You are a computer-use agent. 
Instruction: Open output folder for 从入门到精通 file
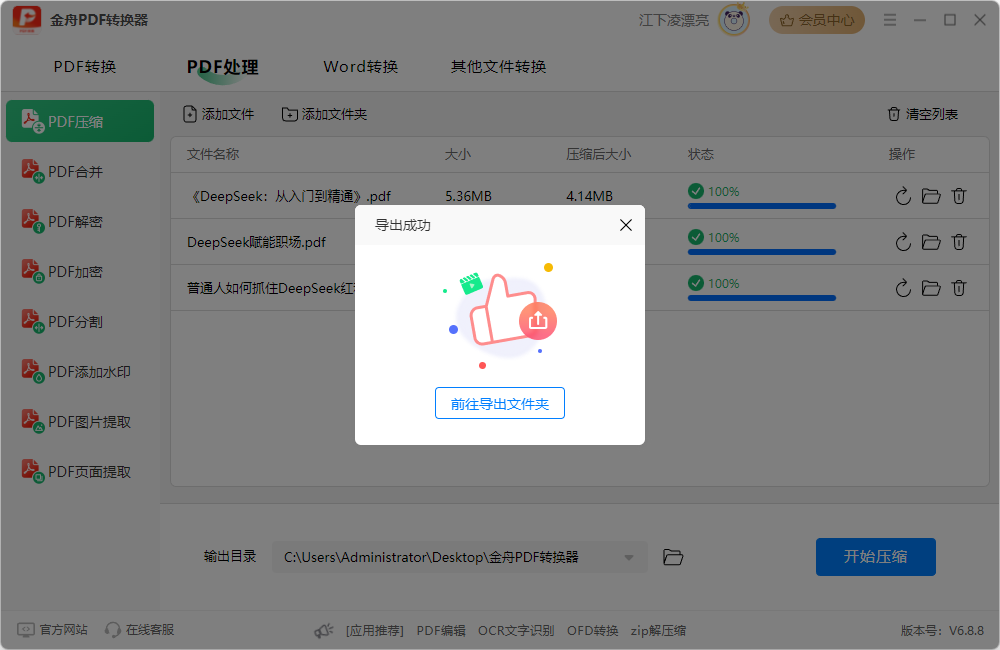click(x=931, y=196)
